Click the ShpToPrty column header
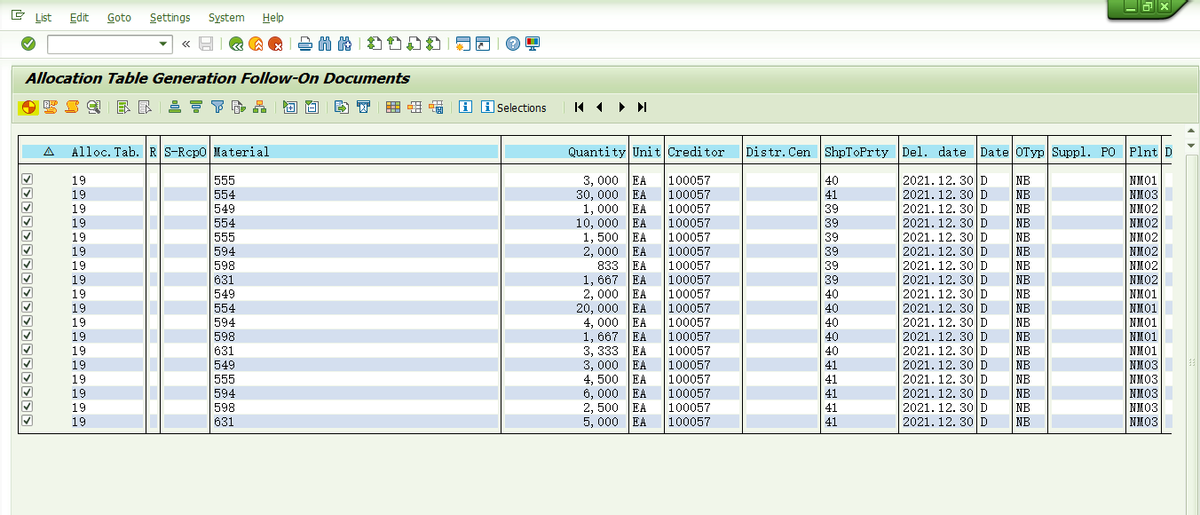 pos(859,152)
